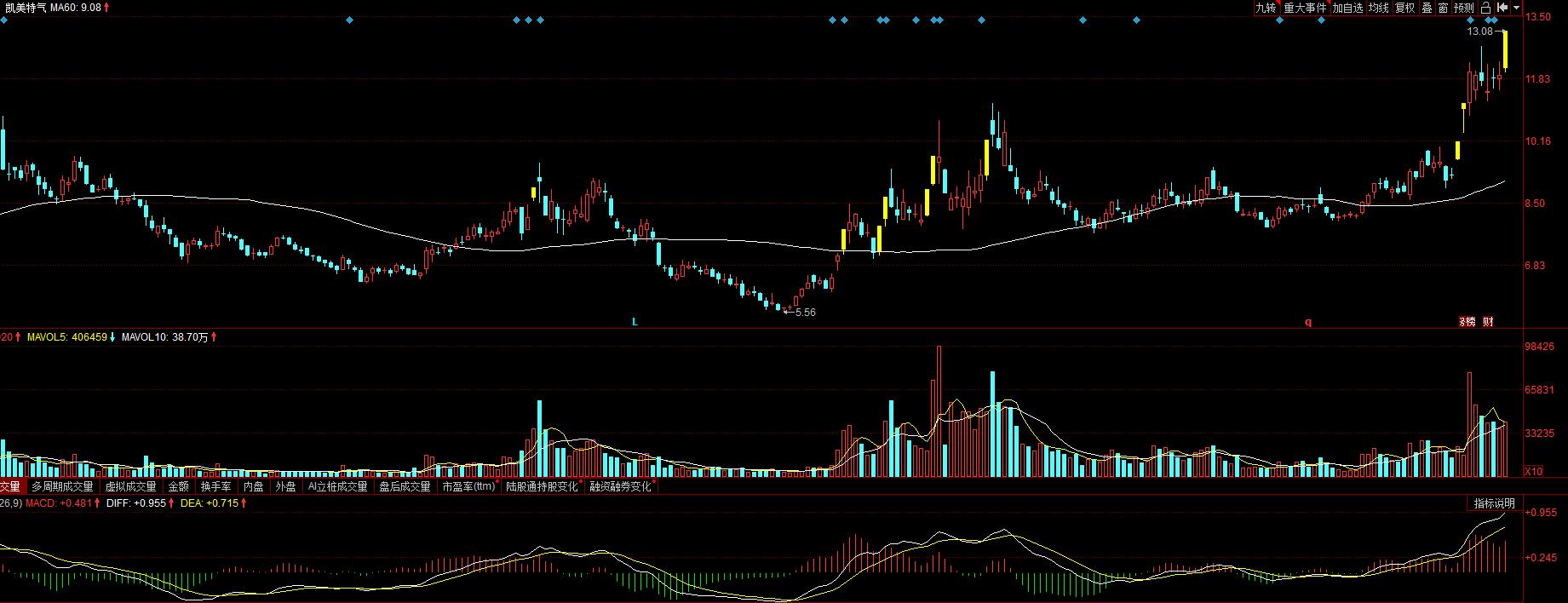This screenshot has height=603, width=1568.
Task: Select the 金额 tab
Action: 178,487
